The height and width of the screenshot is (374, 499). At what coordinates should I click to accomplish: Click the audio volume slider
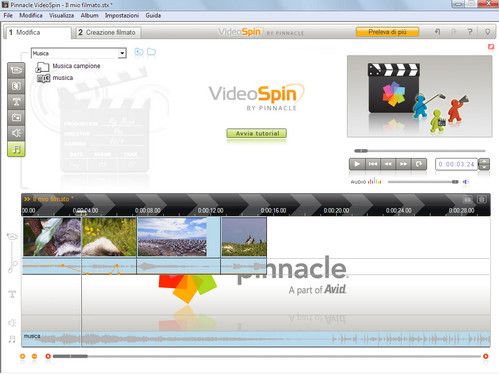pyautogui.click(x=423, y=182)
